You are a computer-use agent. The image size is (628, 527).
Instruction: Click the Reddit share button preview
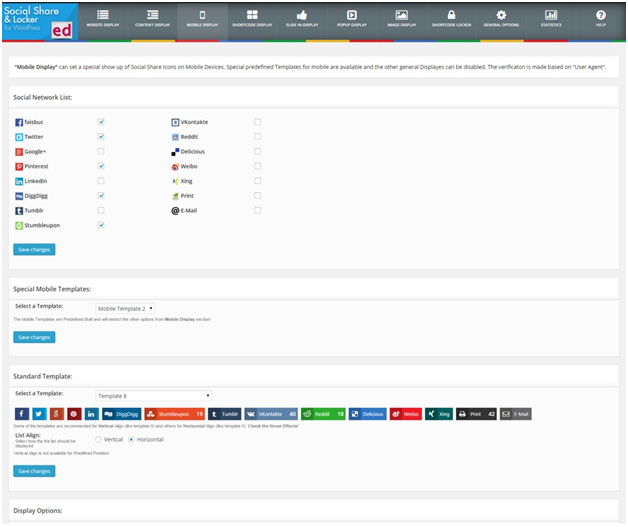click(323, 413)
